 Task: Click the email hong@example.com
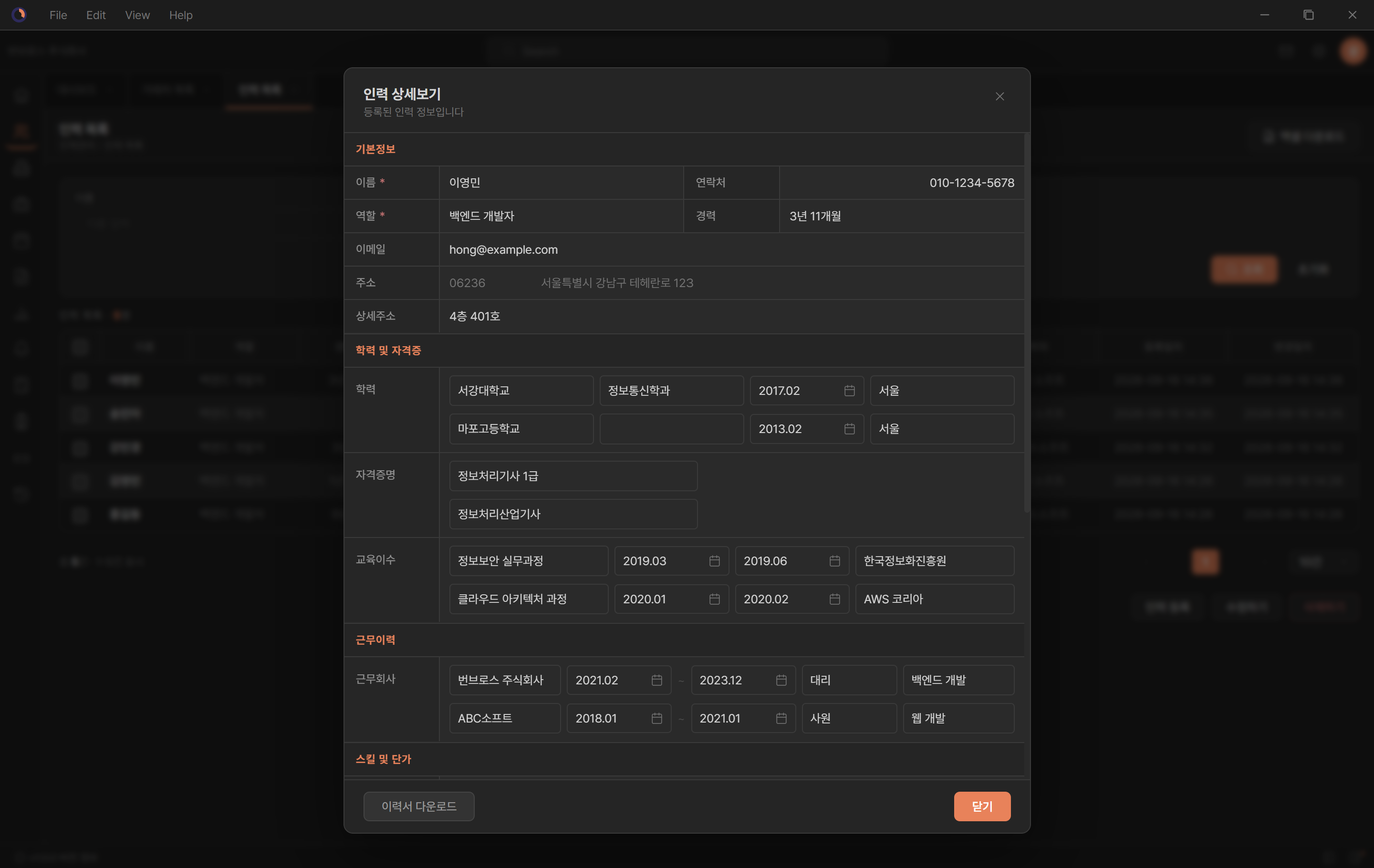tap(503, 250)
